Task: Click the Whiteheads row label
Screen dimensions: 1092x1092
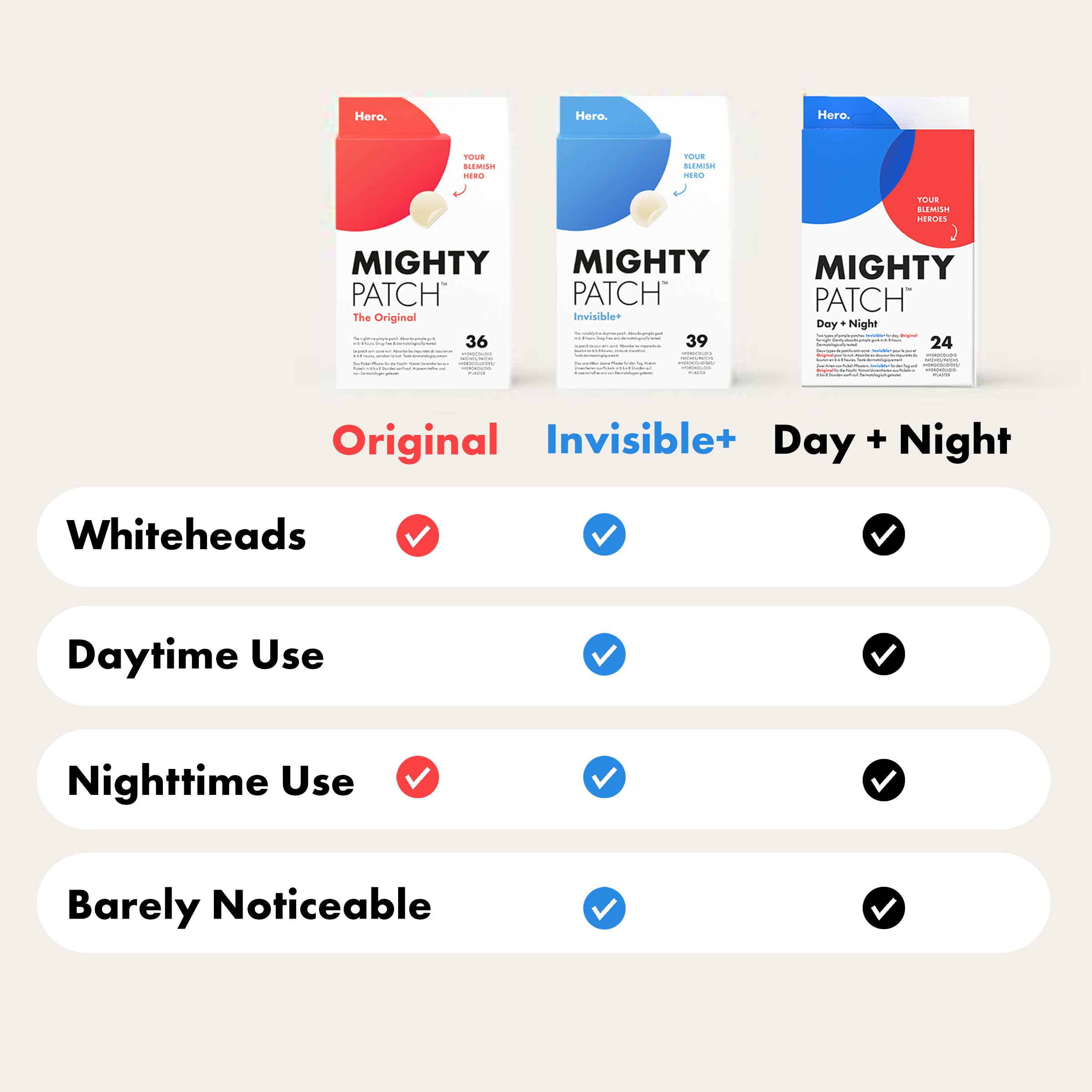Action: click(x=186, y=535)
